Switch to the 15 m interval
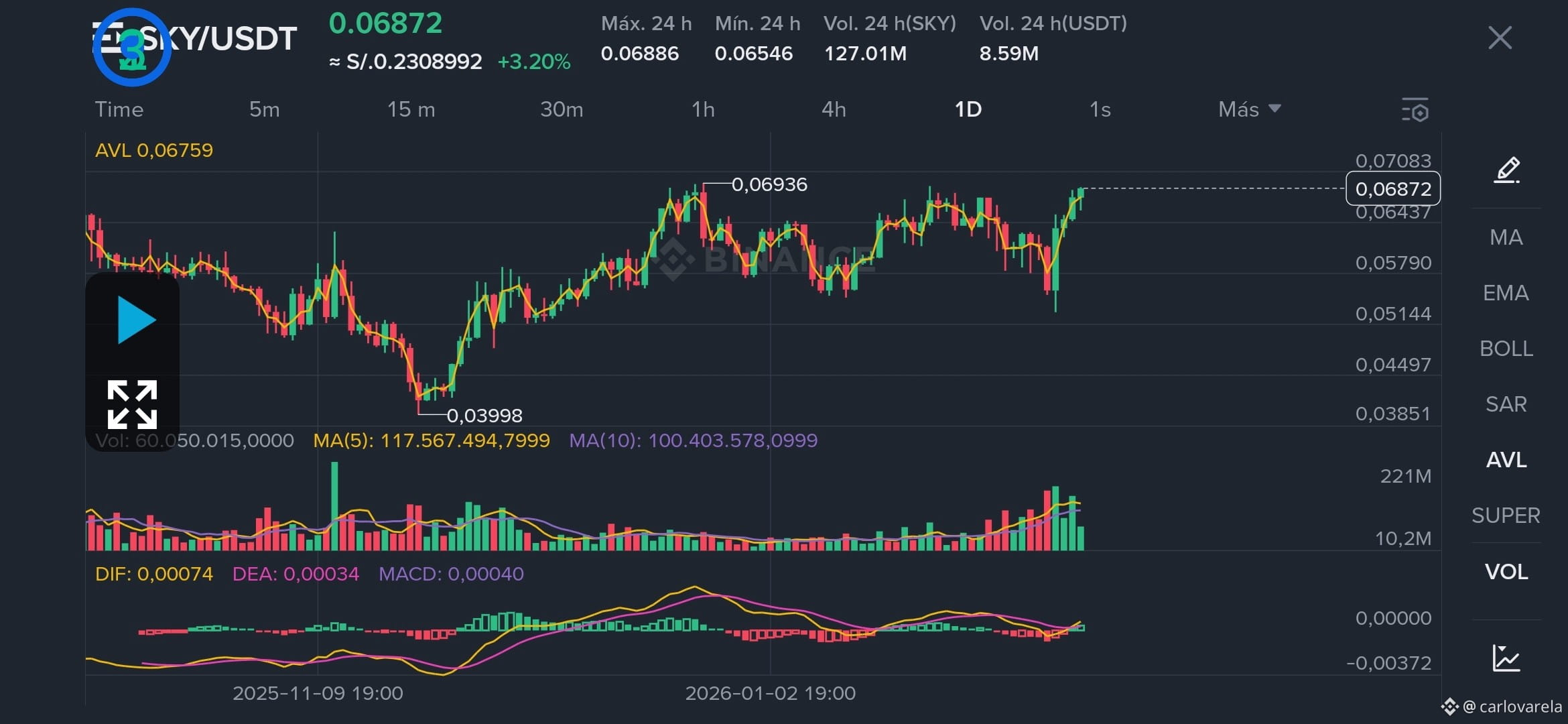 [x=411, y=109]
